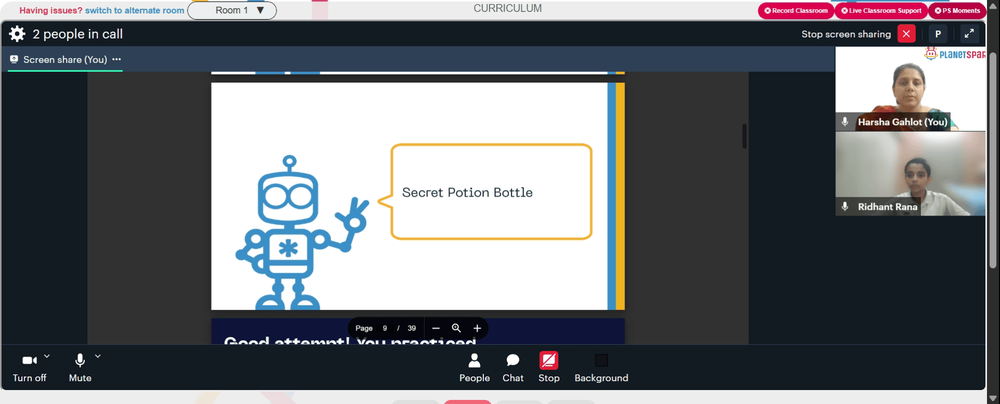Click the robot illustration on the slide

[301, 232]
